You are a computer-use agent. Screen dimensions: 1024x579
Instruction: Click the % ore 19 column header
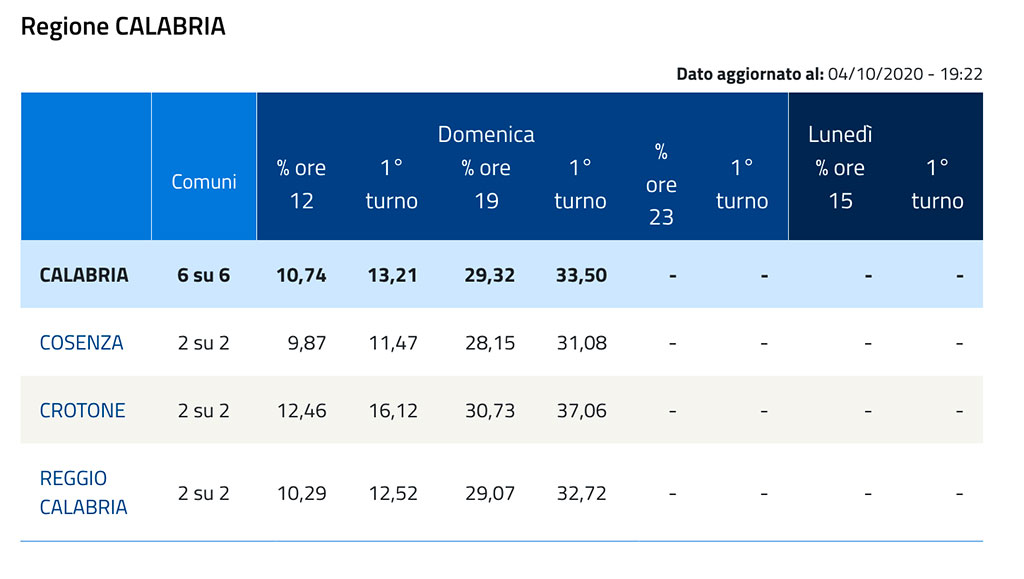tap(486, 184)
